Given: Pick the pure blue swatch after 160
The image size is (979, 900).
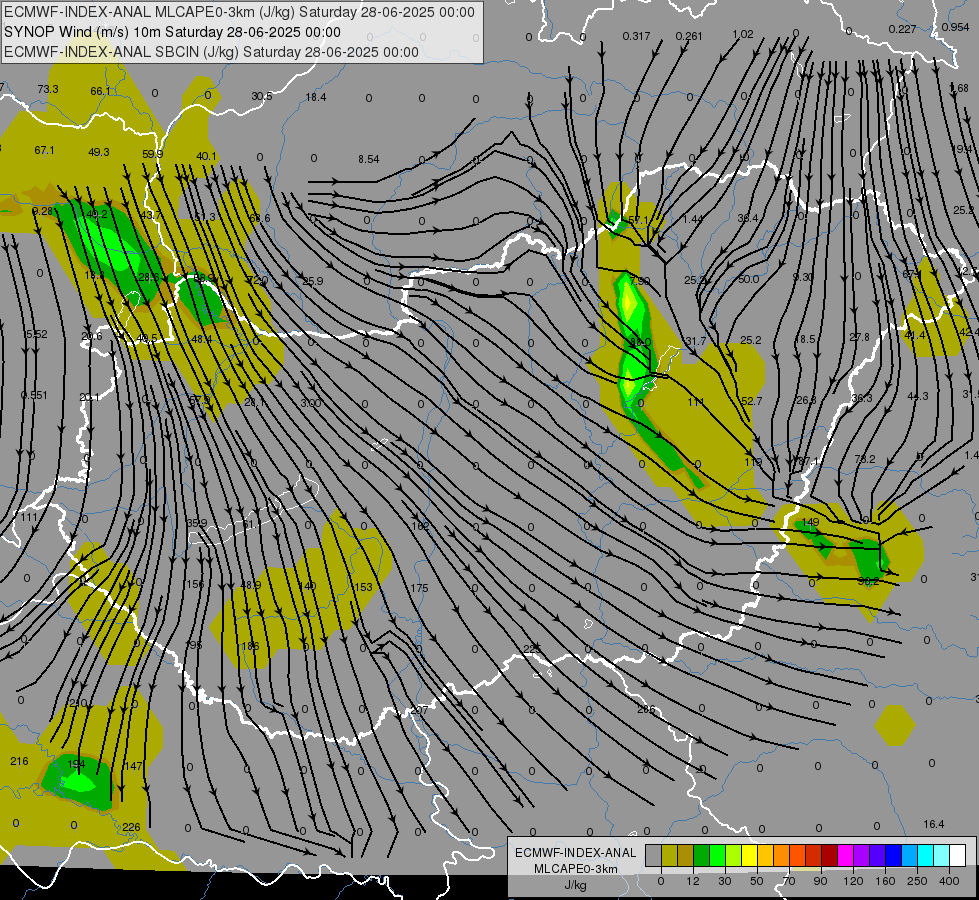Looking at the screenshot, I should tap(893, 856).
